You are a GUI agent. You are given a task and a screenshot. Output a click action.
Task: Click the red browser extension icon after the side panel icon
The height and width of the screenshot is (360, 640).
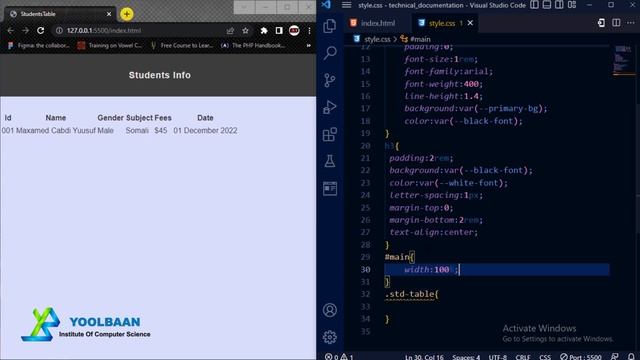click(x=294, y=31)
